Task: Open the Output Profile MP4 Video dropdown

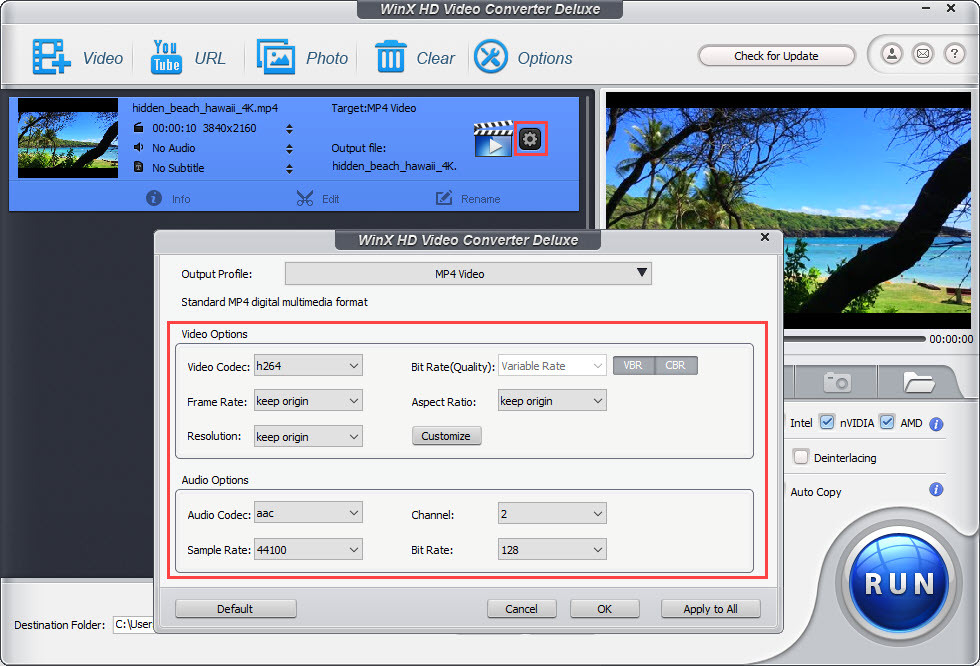Action: (468, 274)
